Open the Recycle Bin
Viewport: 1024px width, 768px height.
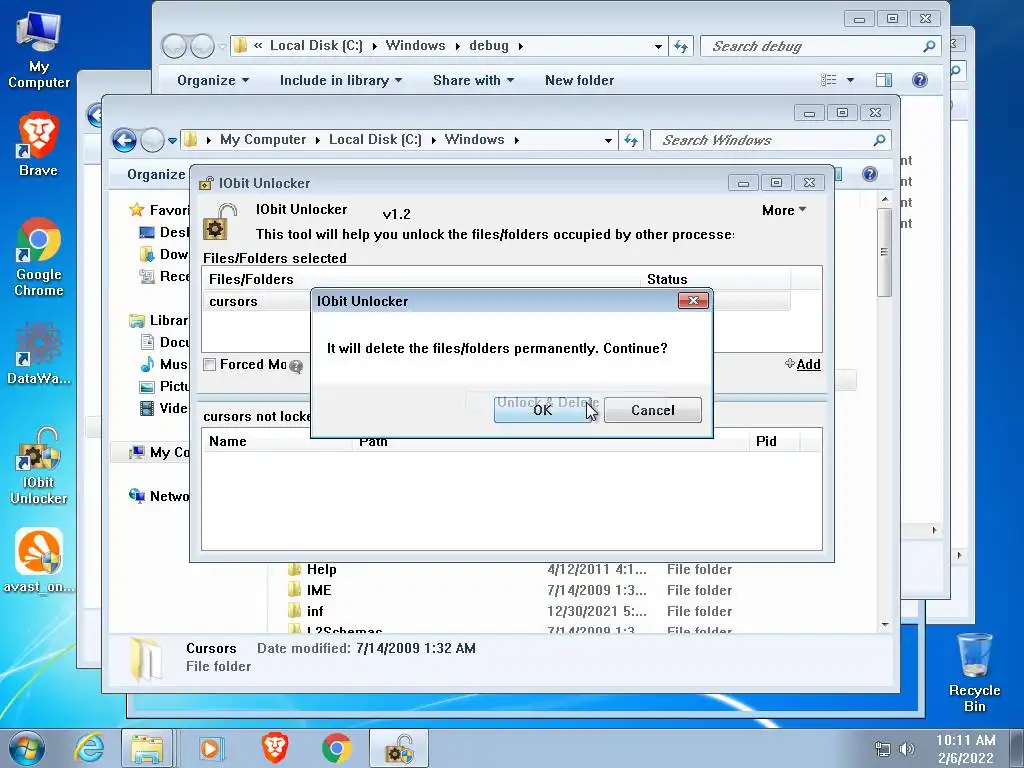tap(974, 673)
